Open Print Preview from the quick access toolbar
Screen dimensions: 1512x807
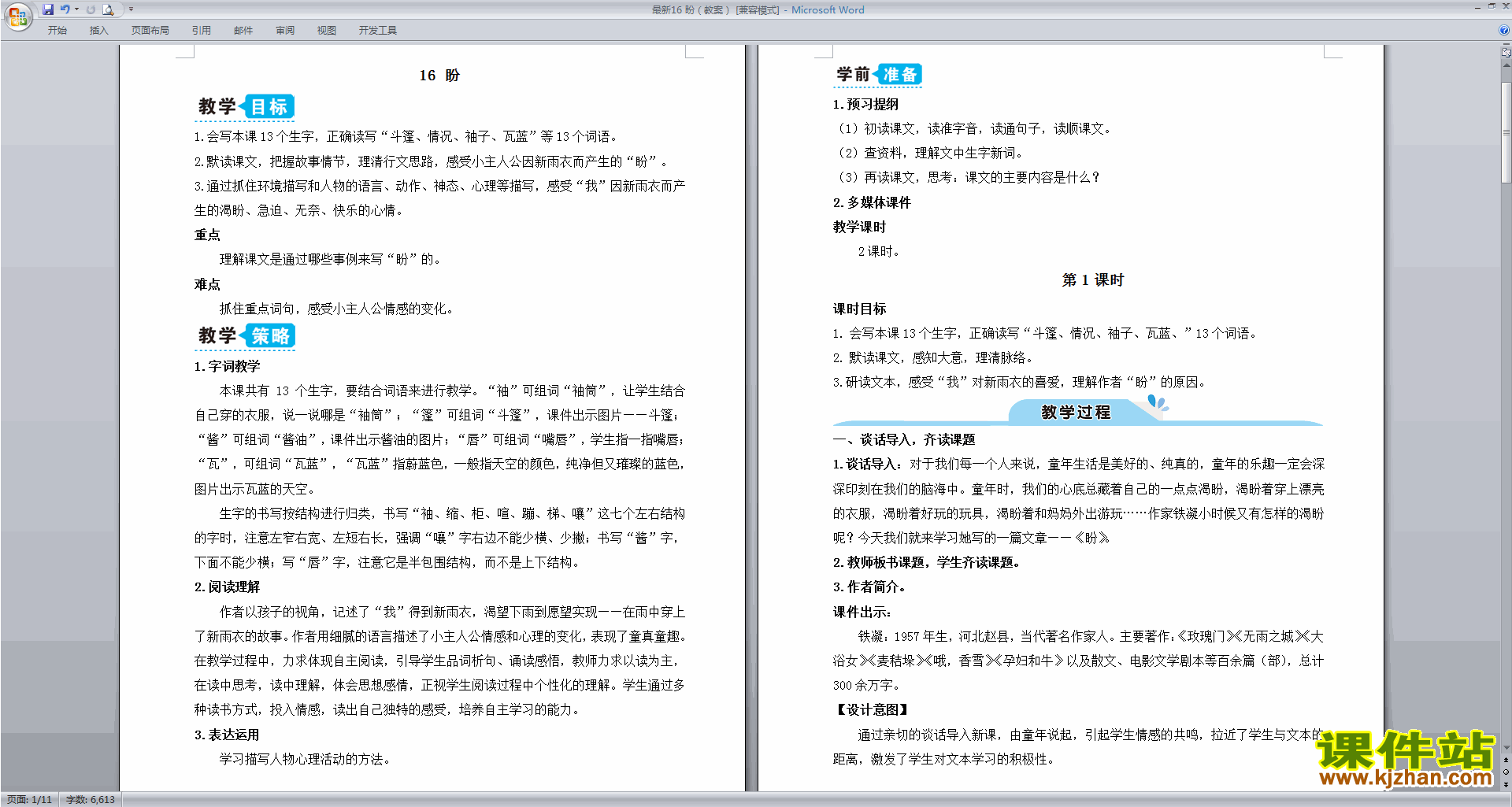click(x=109, y=9)
